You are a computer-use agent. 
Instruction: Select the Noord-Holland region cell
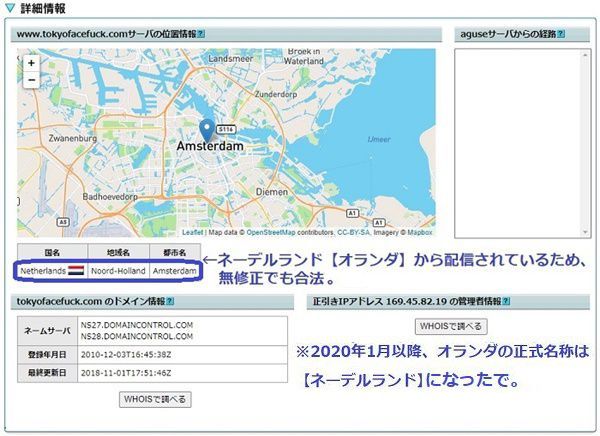click(118, 271)
